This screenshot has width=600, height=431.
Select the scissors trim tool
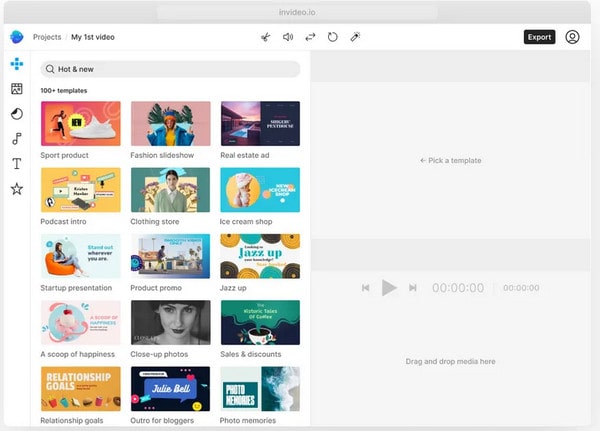pyautogui.click(x=266, y=37)
